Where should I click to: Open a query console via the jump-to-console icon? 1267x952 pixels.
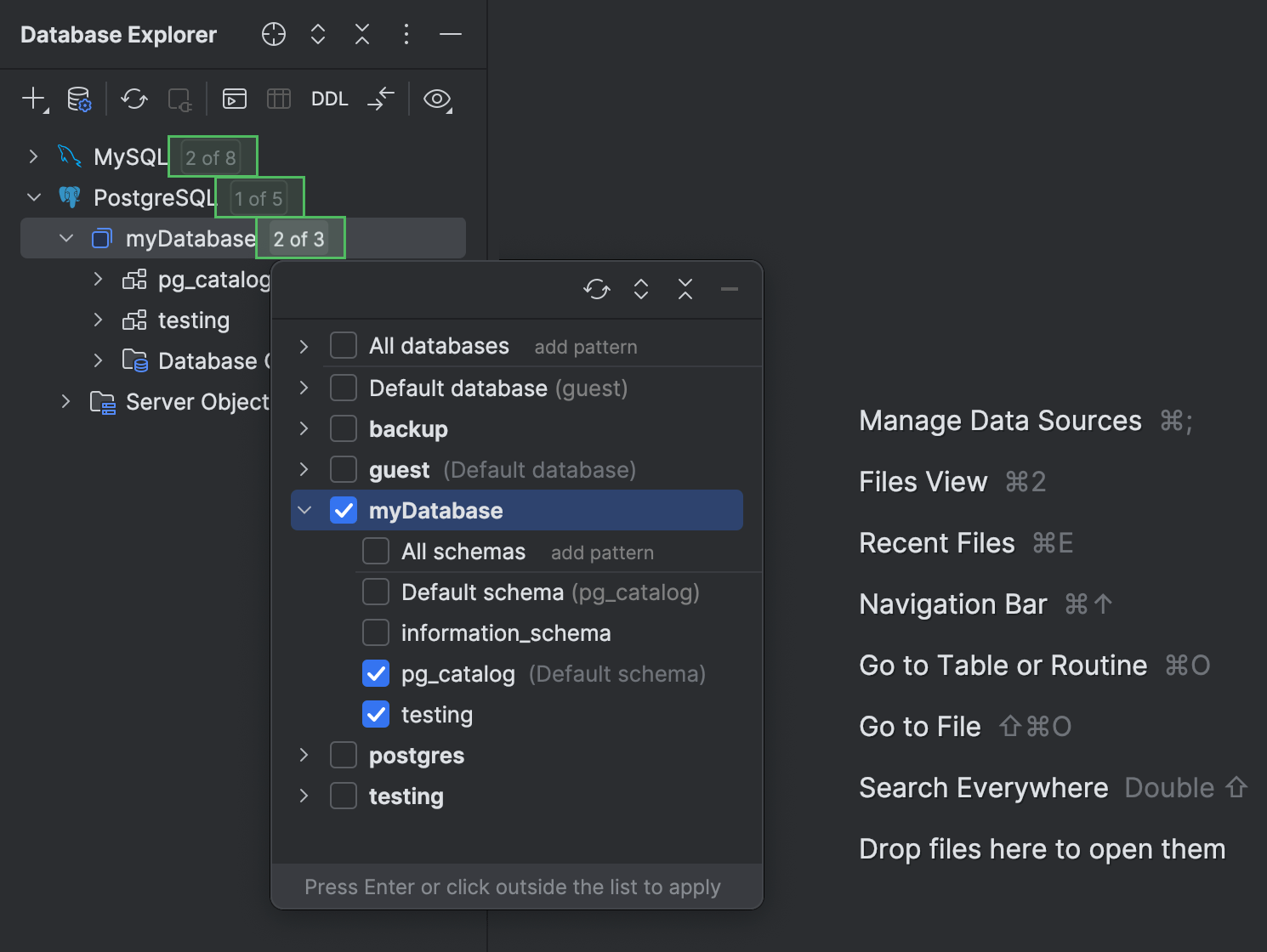tap(234, 99)
